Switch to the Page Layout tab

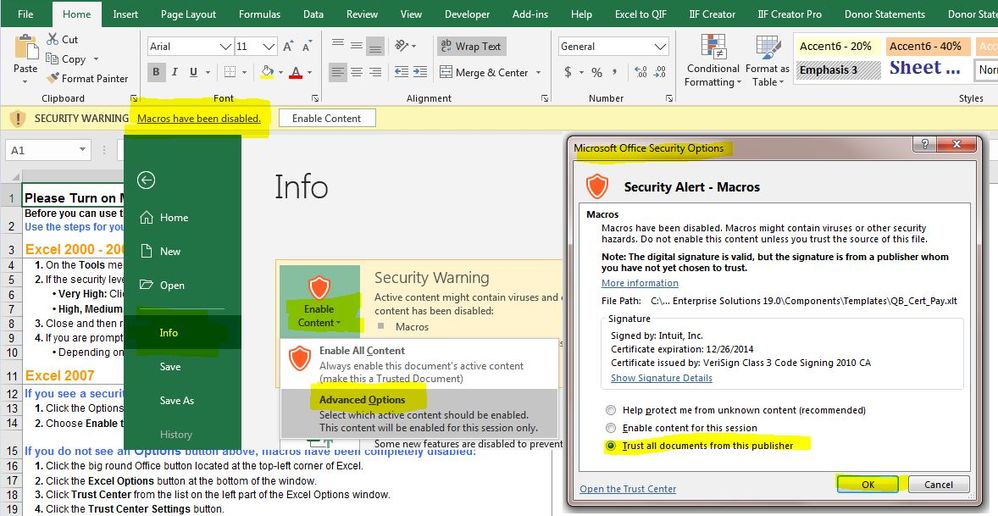pos(188,14)
